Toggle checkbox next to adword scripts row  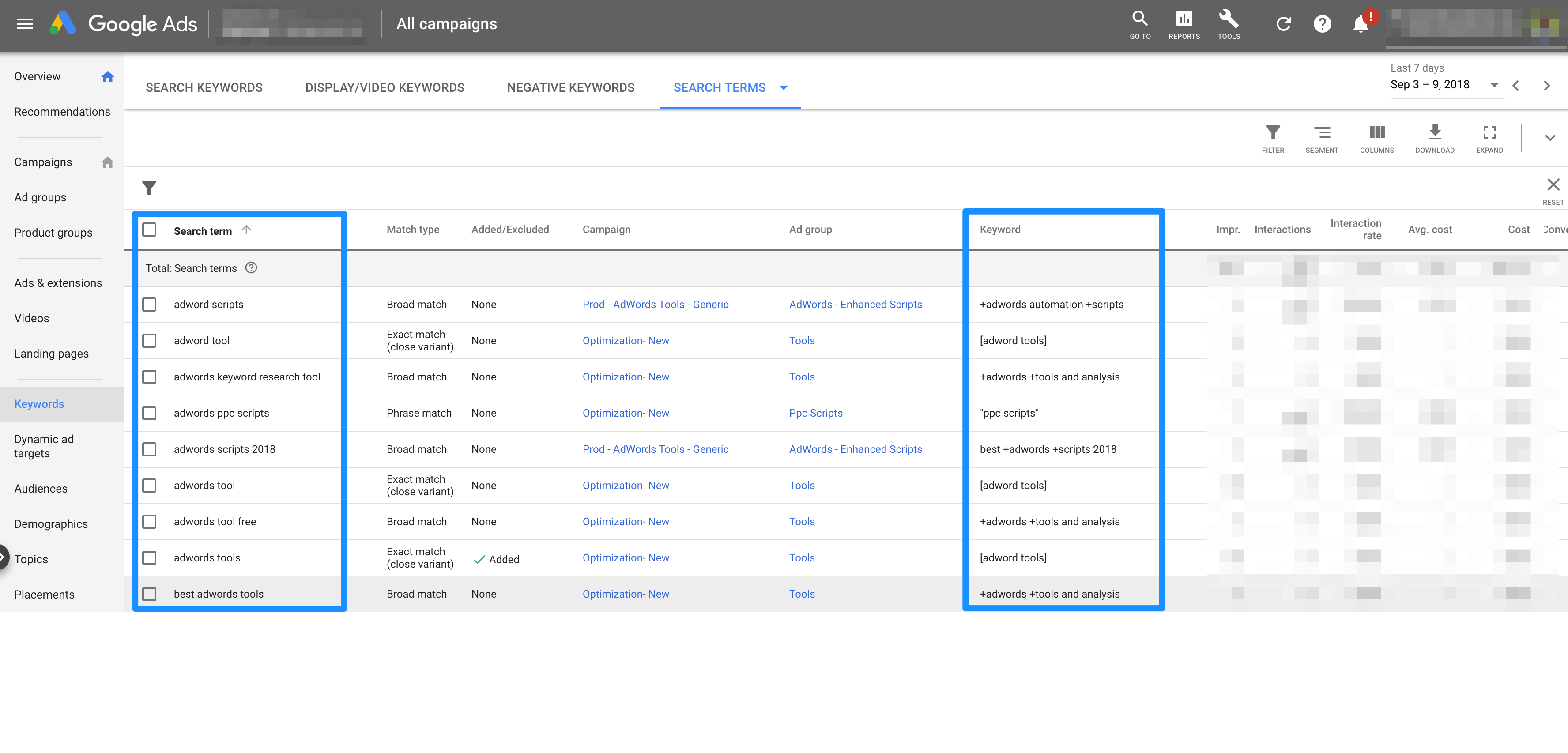(151, 304)
